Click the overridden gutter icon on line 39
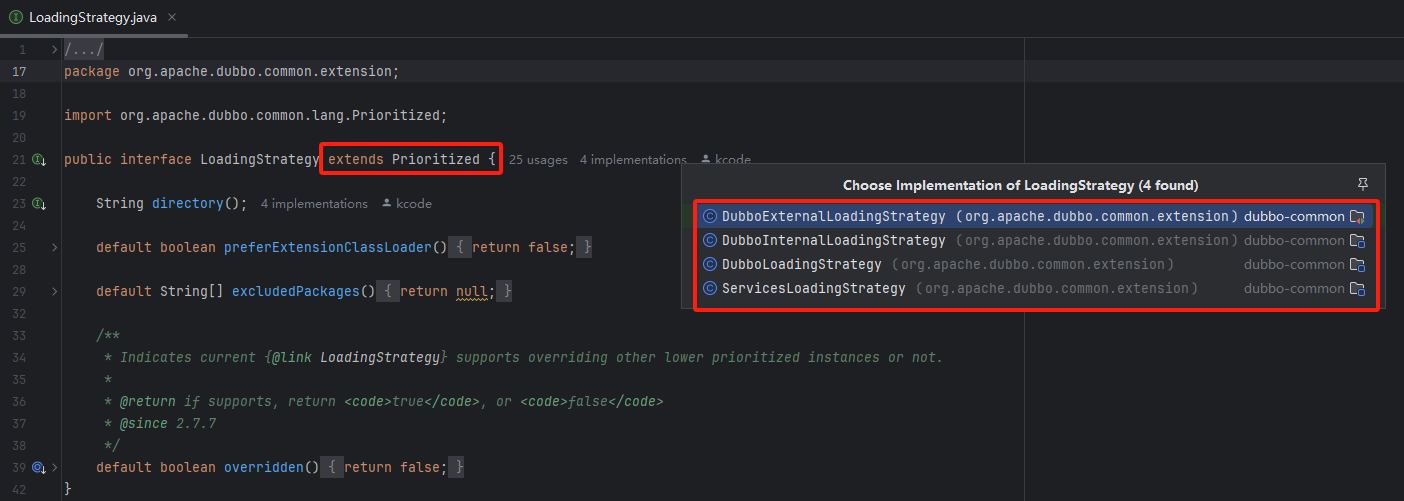The height and width of the screenshot is (501, 1404). [x=38, y=468]
